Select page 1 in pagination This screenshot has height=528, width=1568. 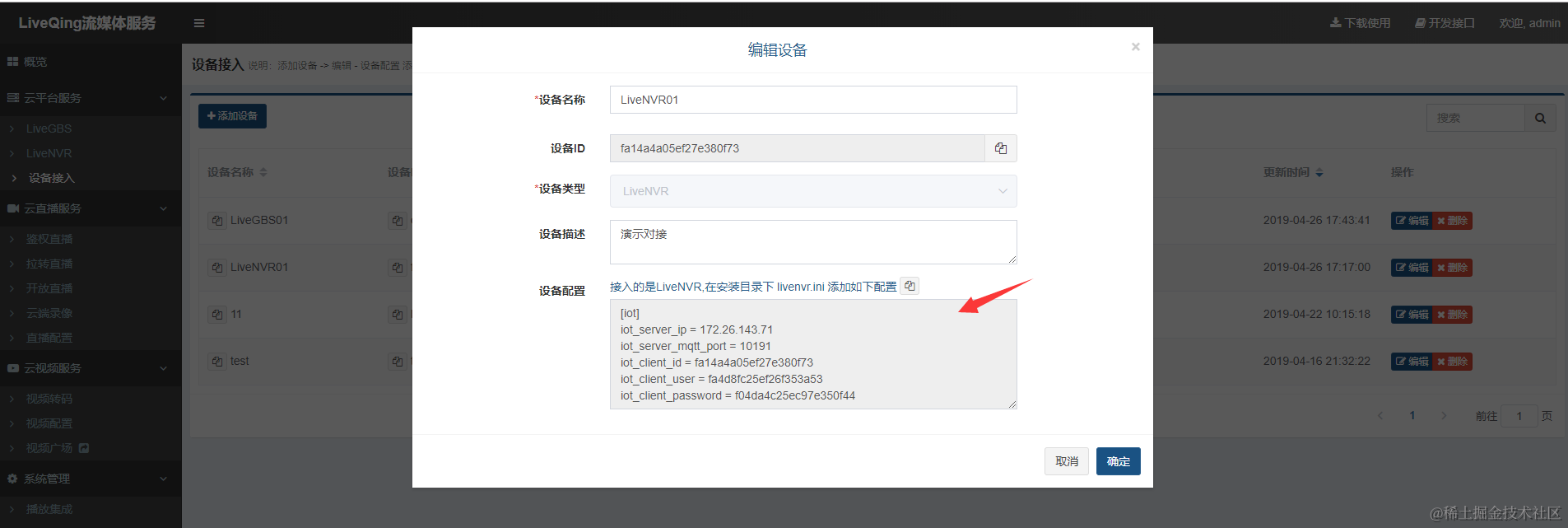coord(1412,416)
